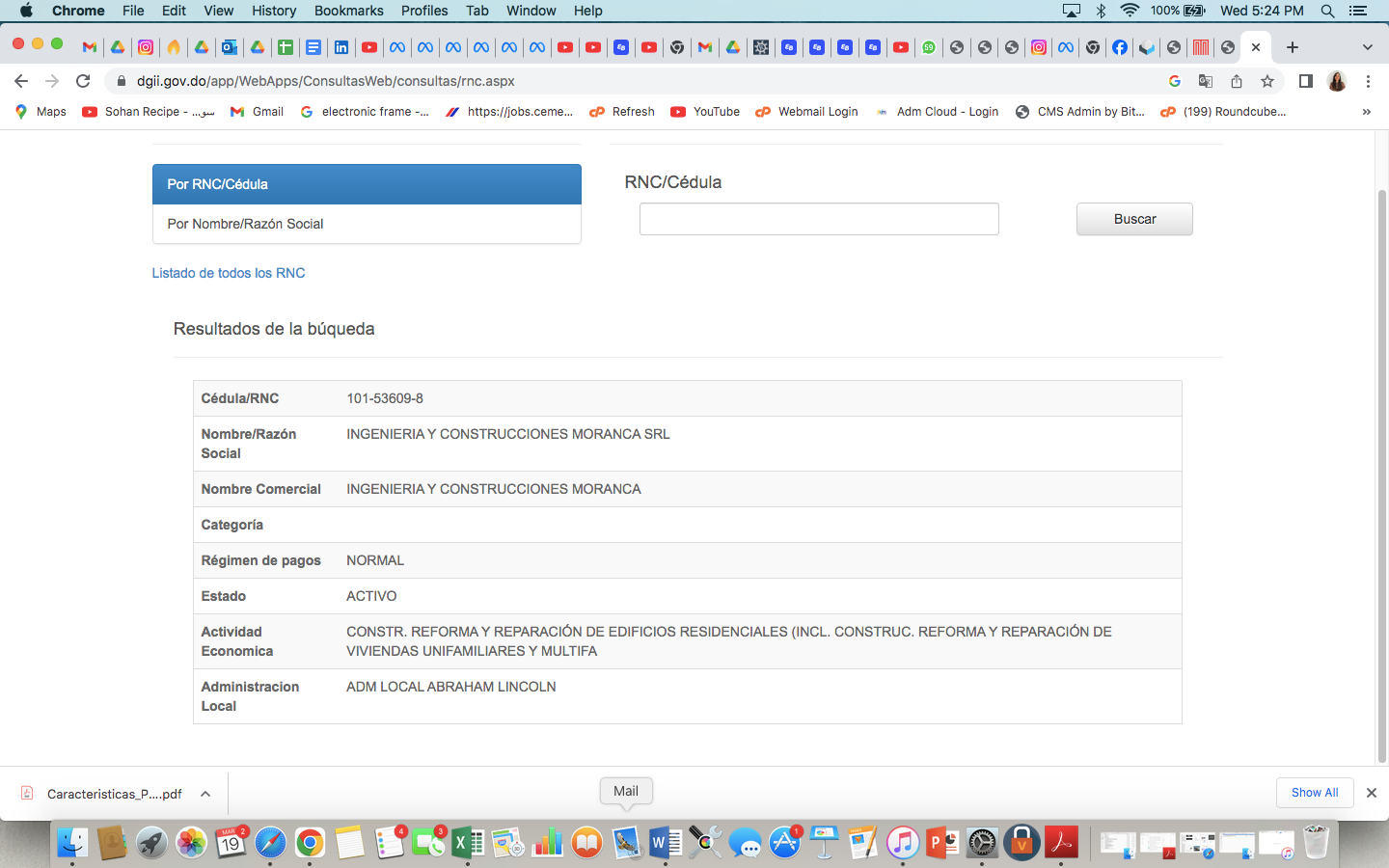
Task: Open Chrome three-dot menu
Action: (x=1368, y=81)
